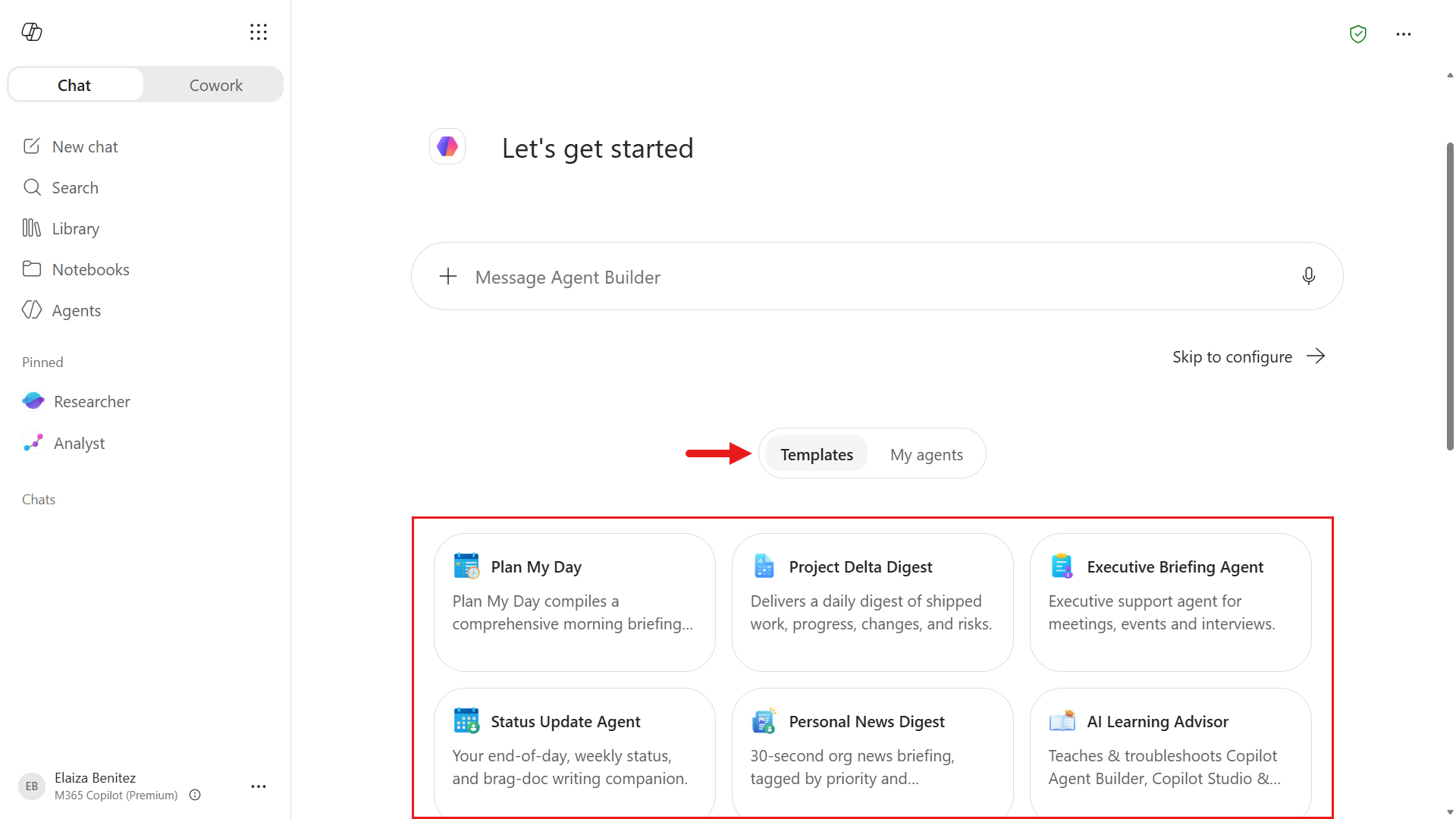Image resolution: width=1456 pixels, height=819 pixels.
Task: Switch to the My agents tab
Action: pos(927,454)
